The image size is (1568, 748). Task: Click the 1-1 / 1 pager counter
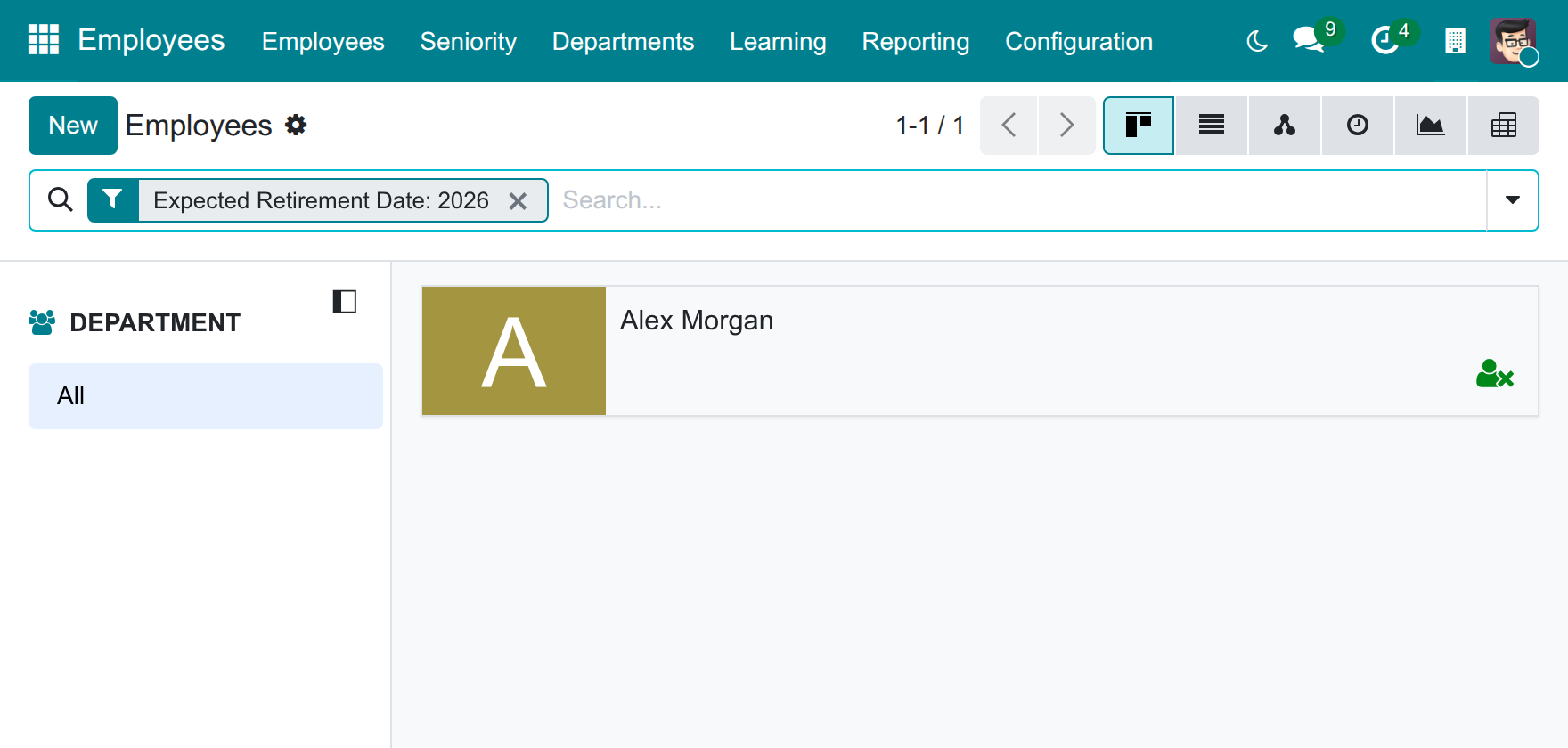tap(930, 126)
